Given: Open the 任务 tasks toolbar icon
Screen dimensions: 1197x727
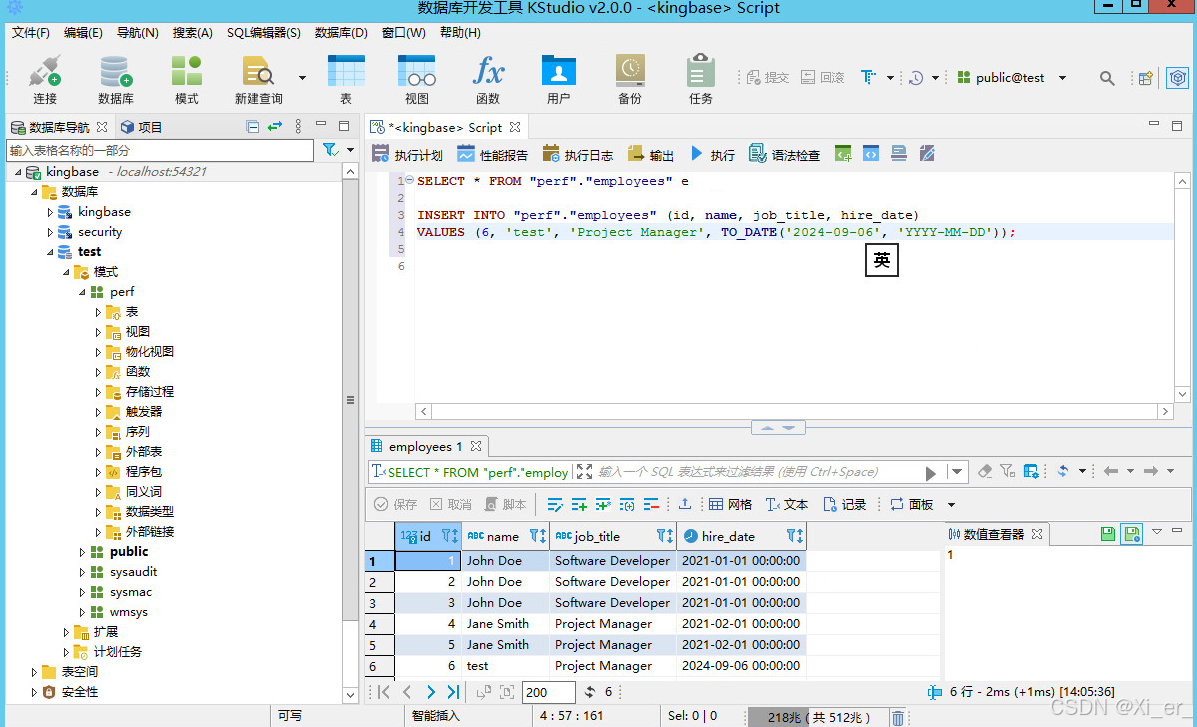Looking at the screenshot, I should click(700, 80).
